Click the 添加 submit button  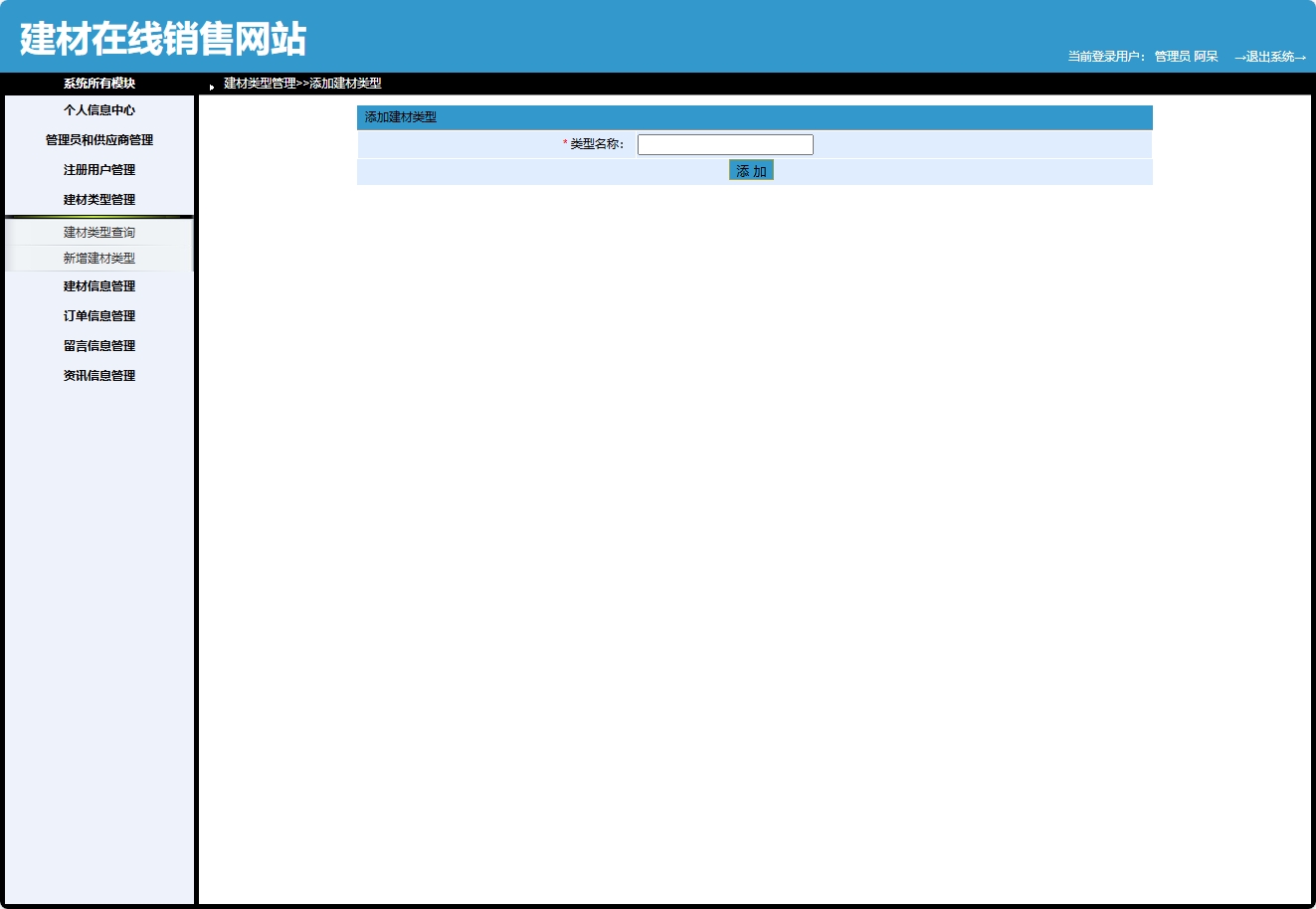point(751,170)
